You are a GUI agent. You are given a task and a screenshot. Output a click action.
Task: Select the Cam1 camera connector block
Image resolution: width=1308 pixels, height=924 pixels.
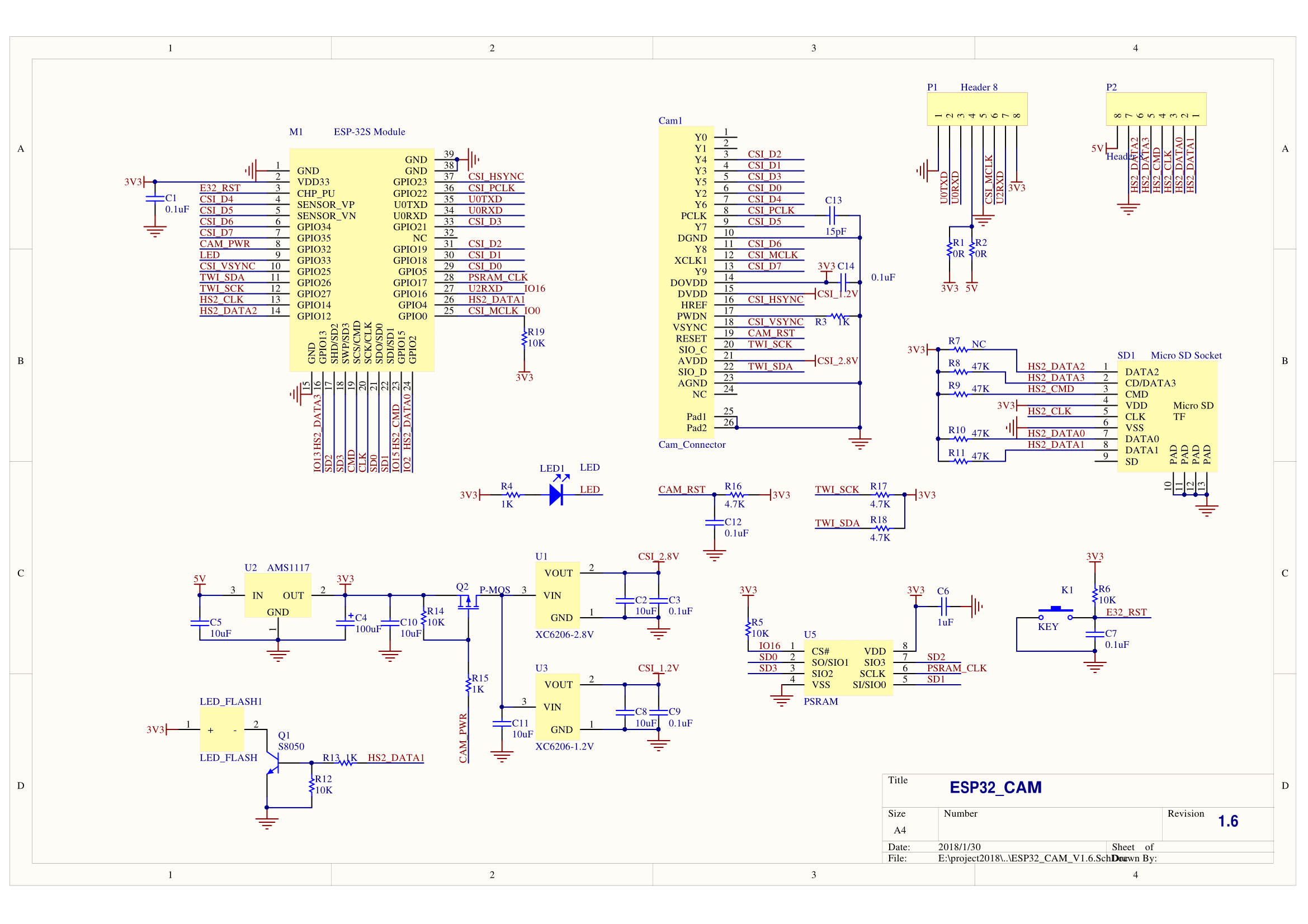tap(686, 282)
